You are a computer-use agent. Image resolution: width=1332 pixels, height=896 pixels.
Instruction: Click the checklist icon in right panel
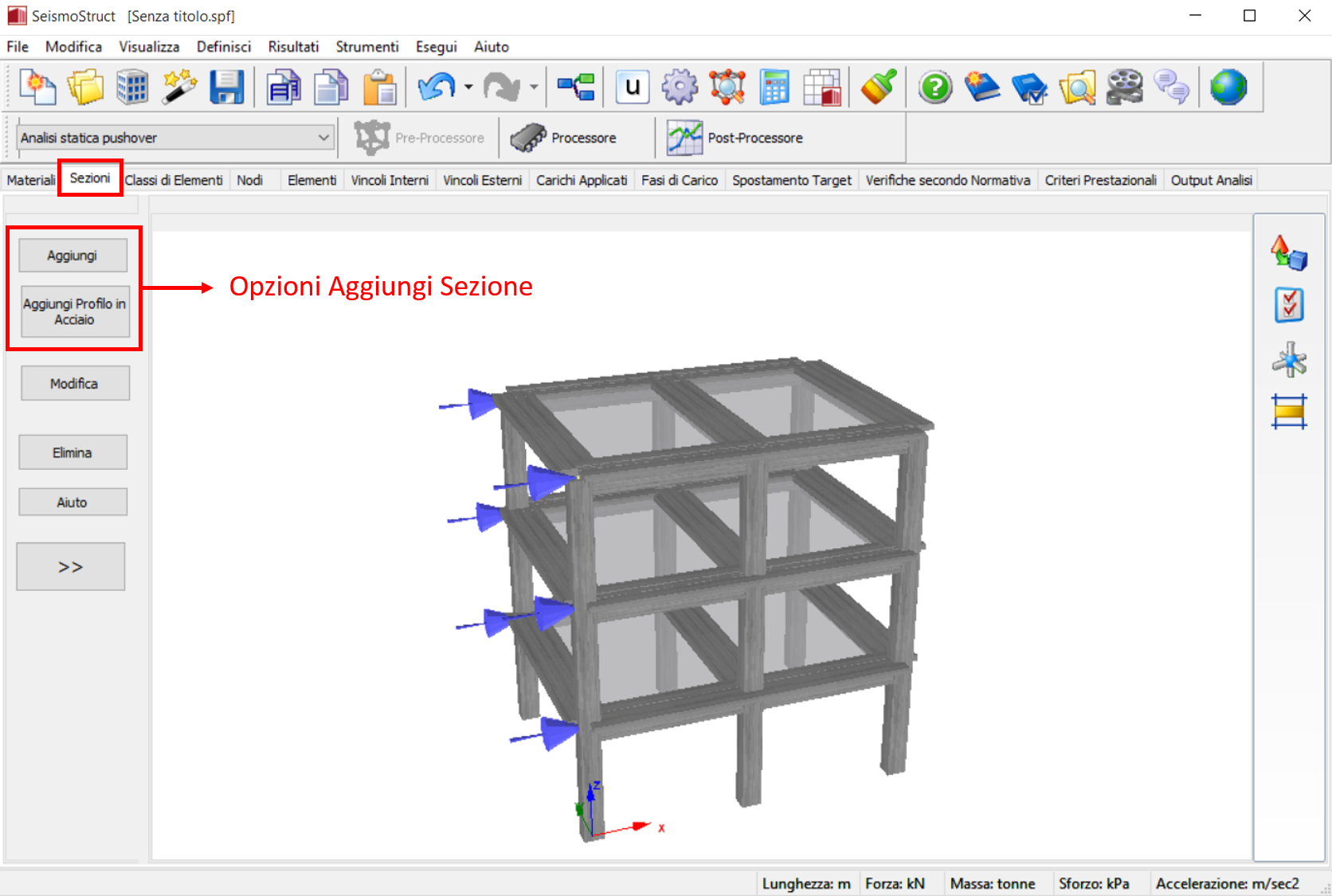click(1289, 305)
